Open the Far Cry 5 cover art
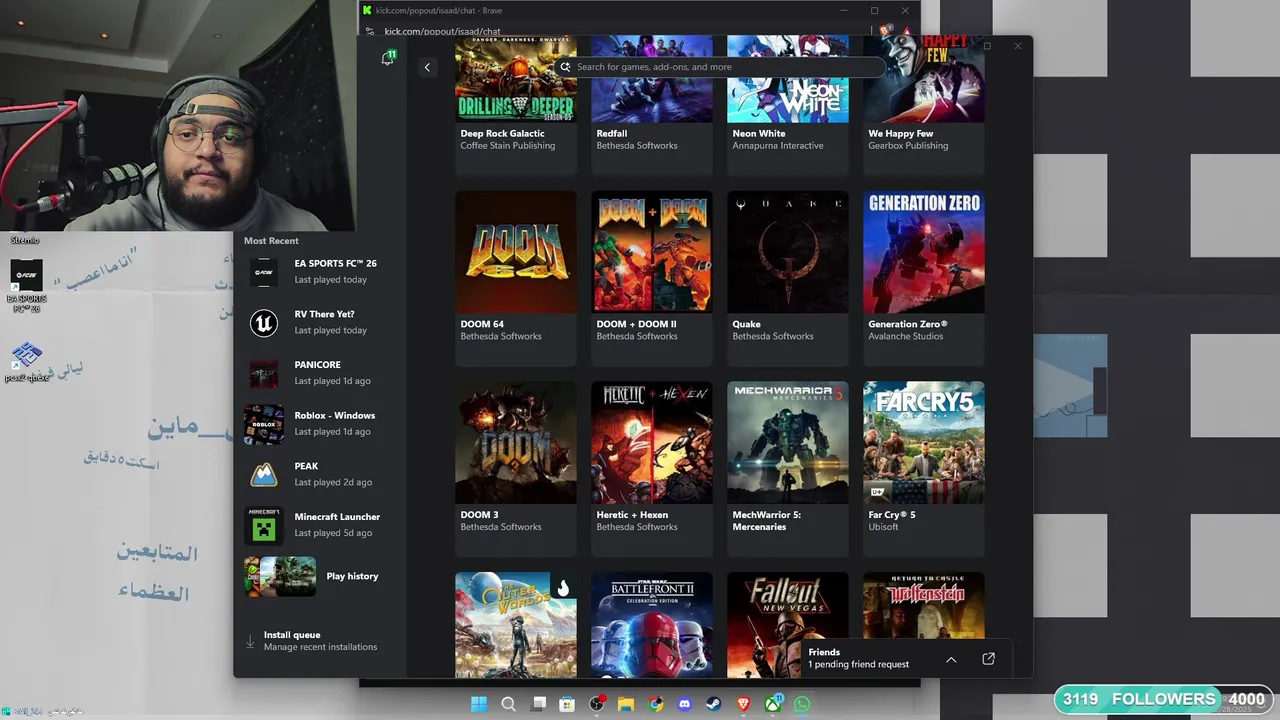 (x=924, y=442)
